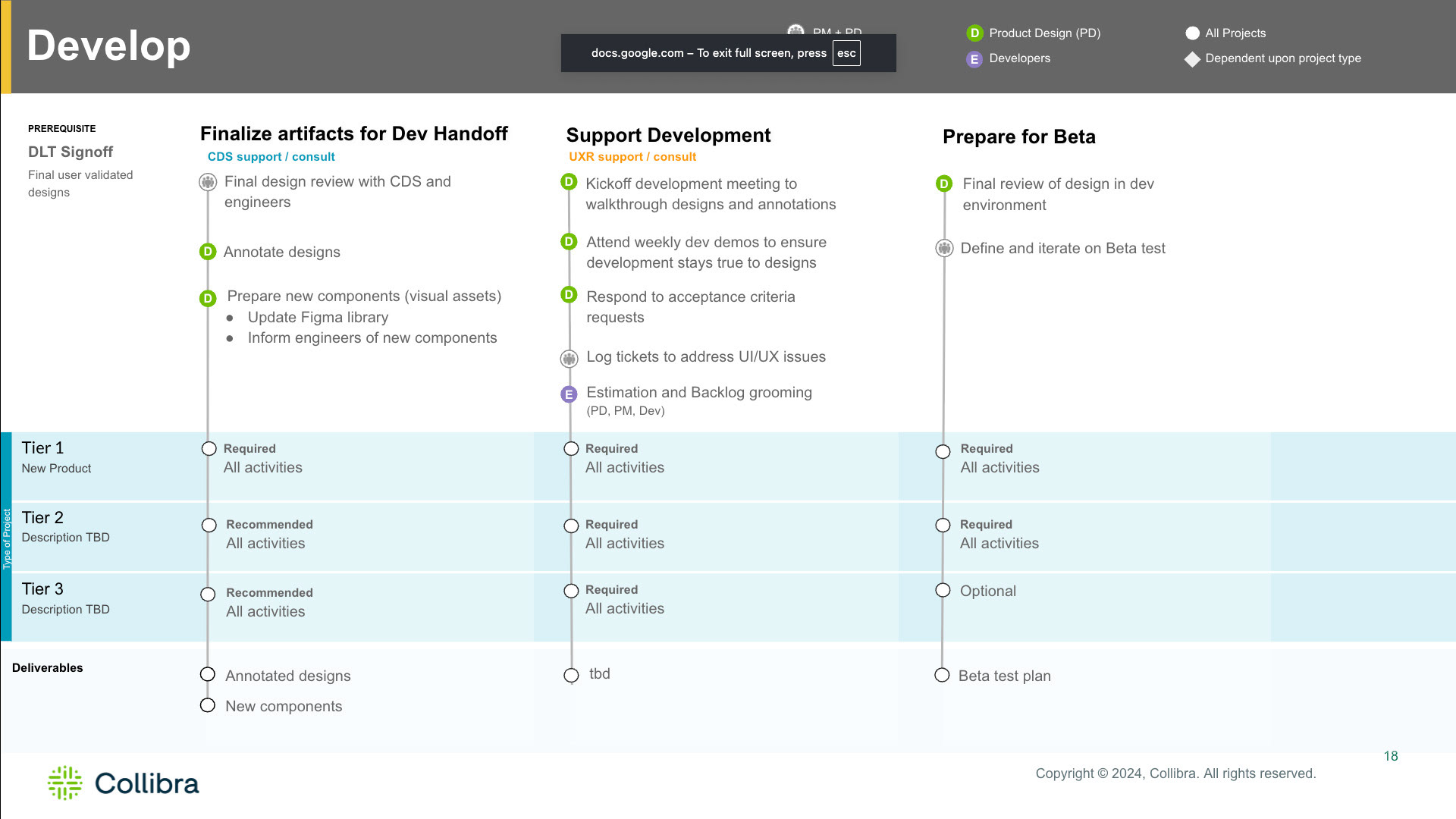Image resolution: width=1456 pixels, height=819 pixels.
Task: Click the group icon beside Define and iterate on Beta test
Action: click(944, 248)
